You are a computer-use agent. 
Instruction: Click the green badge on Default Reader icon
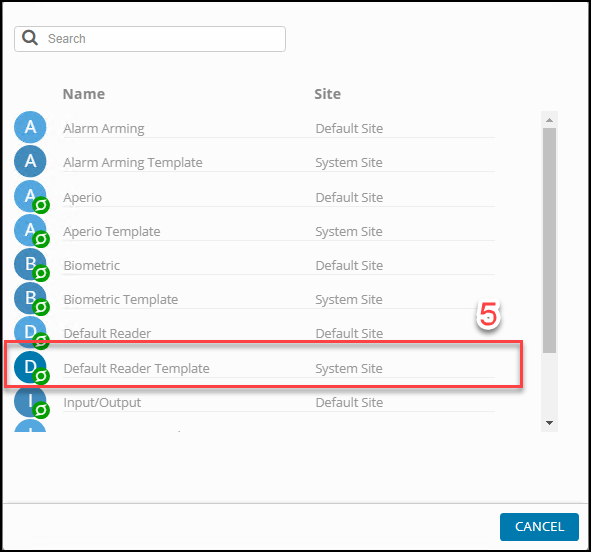tap(41, 341)
